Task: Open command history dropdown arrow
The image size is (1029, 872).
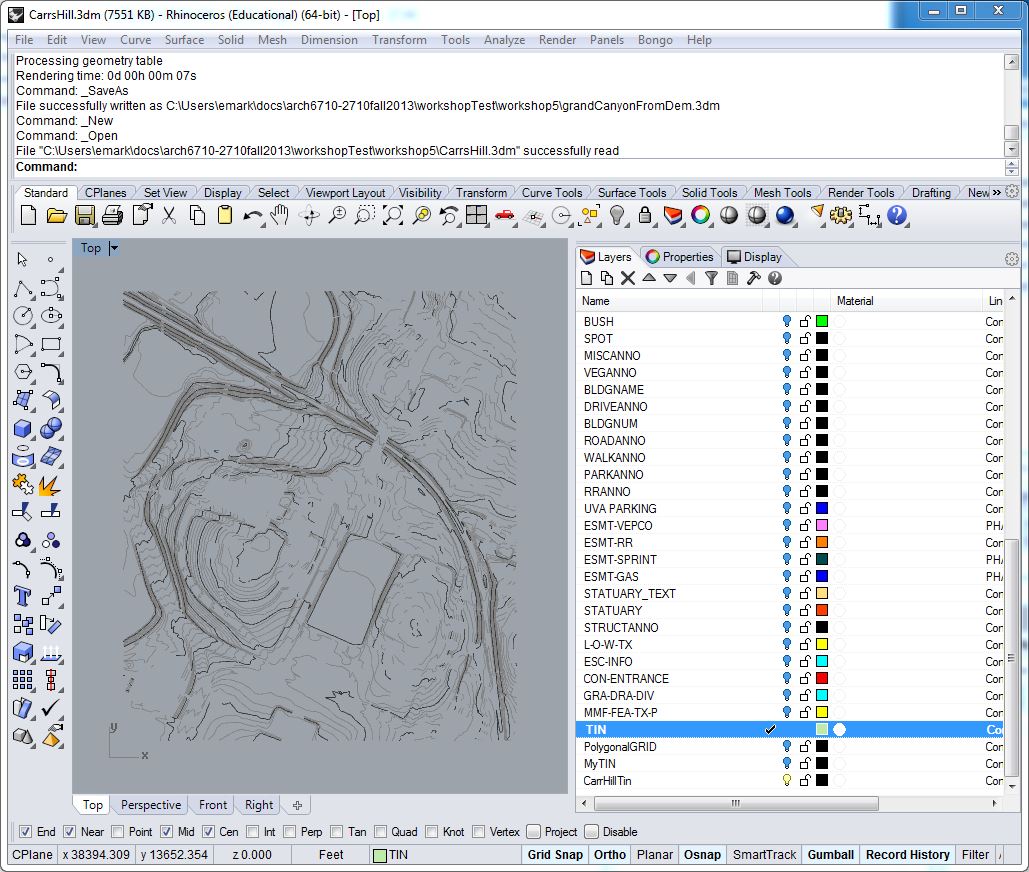Action: pyautogui.click(x=1012, y=170)
